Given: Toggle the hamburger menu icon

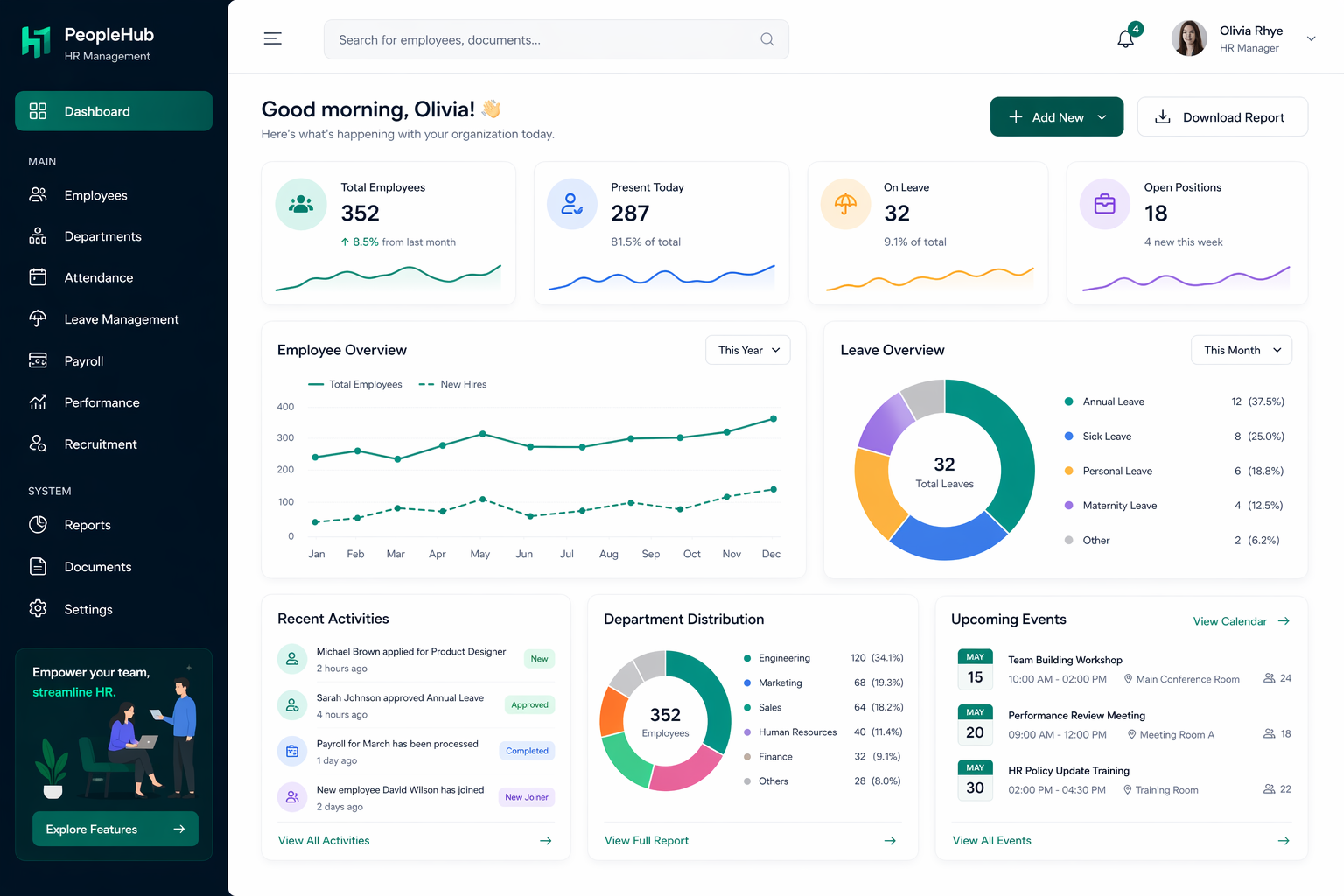Looking at the screenshot, I should pos(273,38).
